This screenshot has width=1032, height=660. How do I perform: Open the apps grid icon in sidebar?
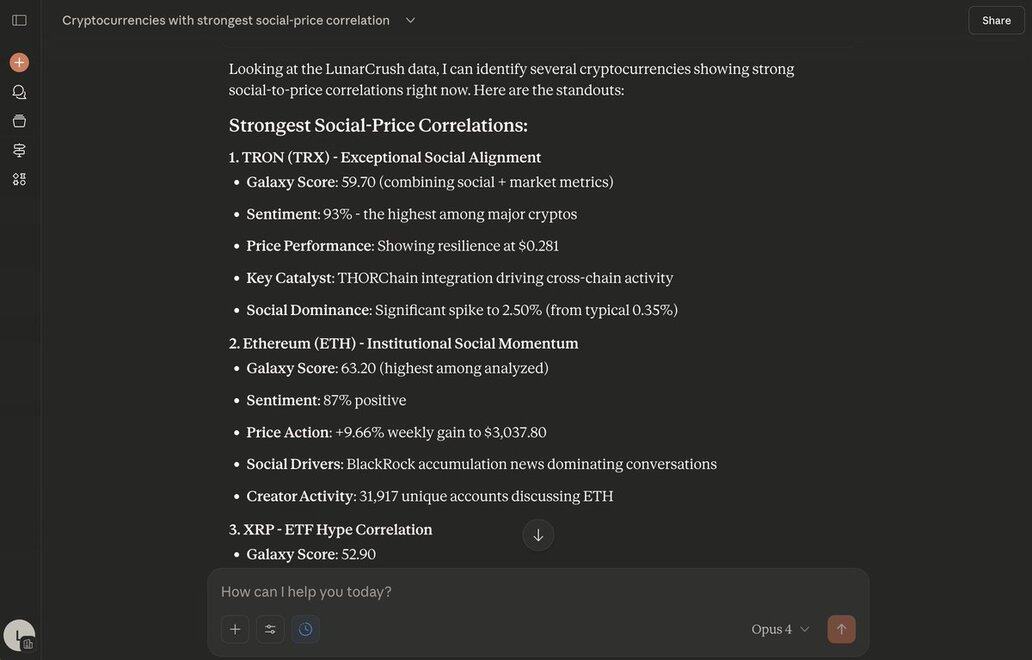pos(19,179)
